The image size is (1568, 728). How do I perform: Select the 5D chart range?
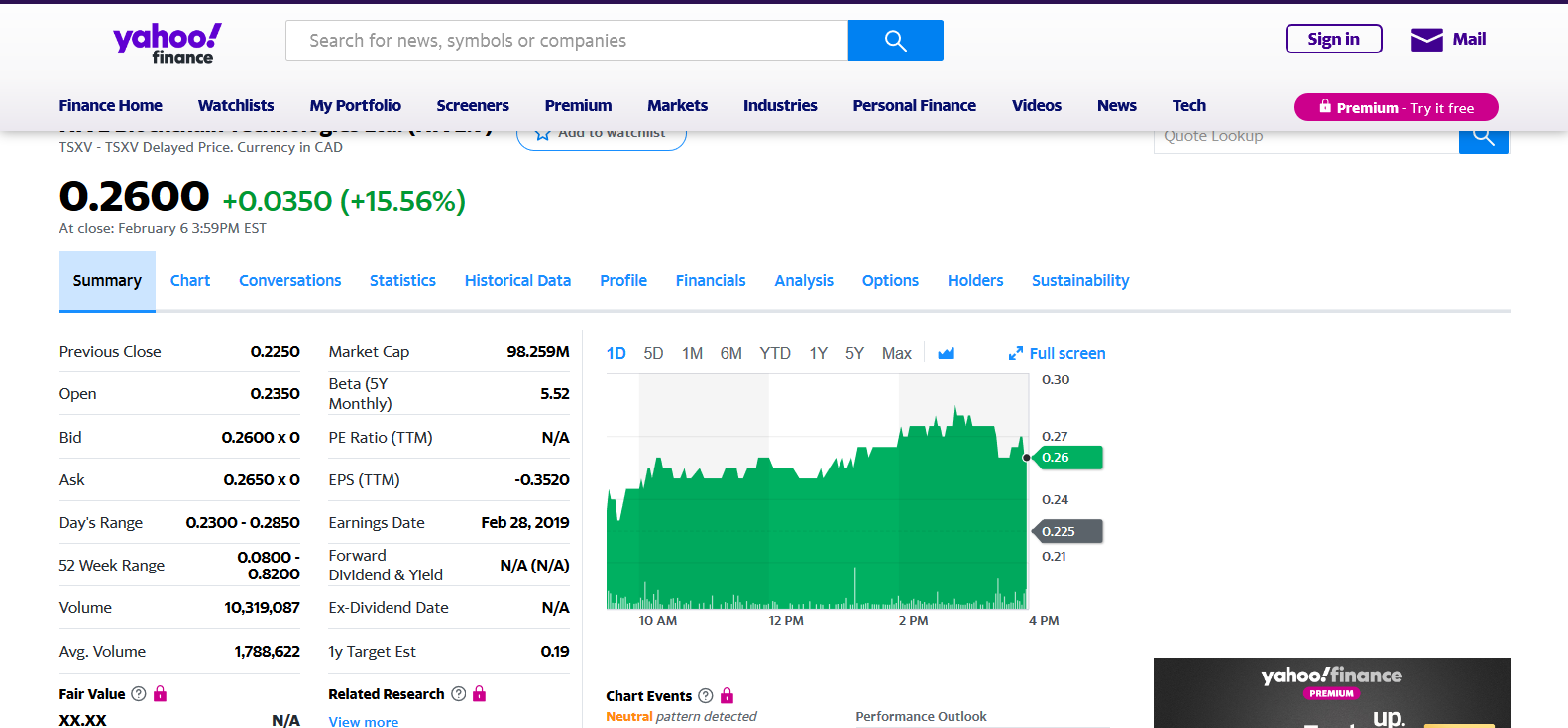pyautogui.click(x=653, y=354)
